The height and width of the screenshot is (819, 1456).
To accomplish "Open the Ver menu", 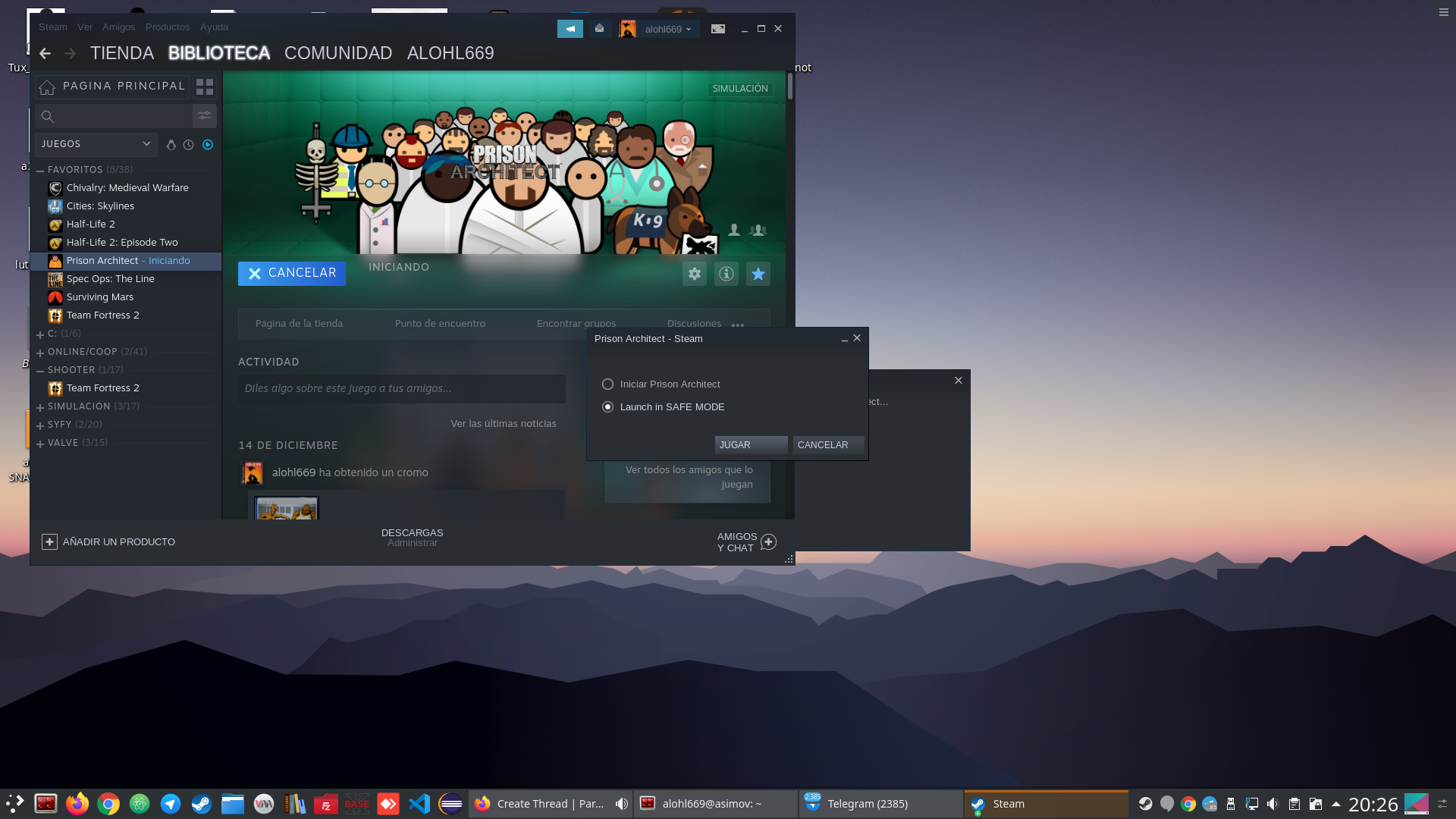I will click(85, 27).
